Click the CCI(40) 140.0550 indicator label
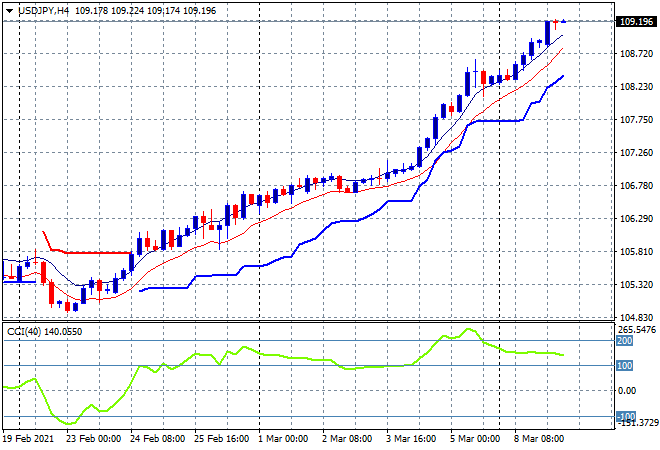The height and width of the screenshot is (450, 660). pyautogui.click(x=45, y=332)
